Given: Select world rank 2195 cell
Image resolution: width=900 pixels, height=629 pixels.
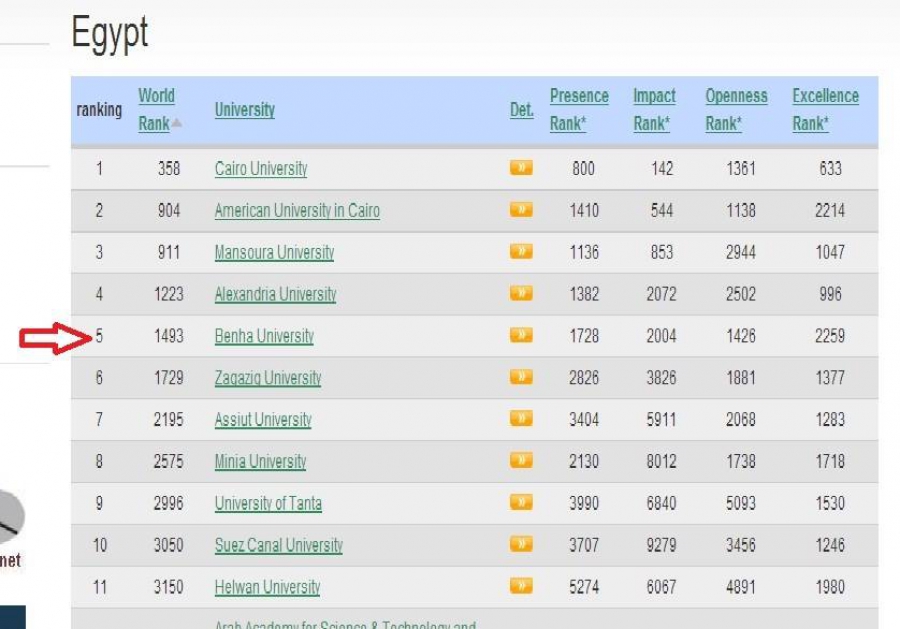Looking at the screenshot, I should coord(169,420).
